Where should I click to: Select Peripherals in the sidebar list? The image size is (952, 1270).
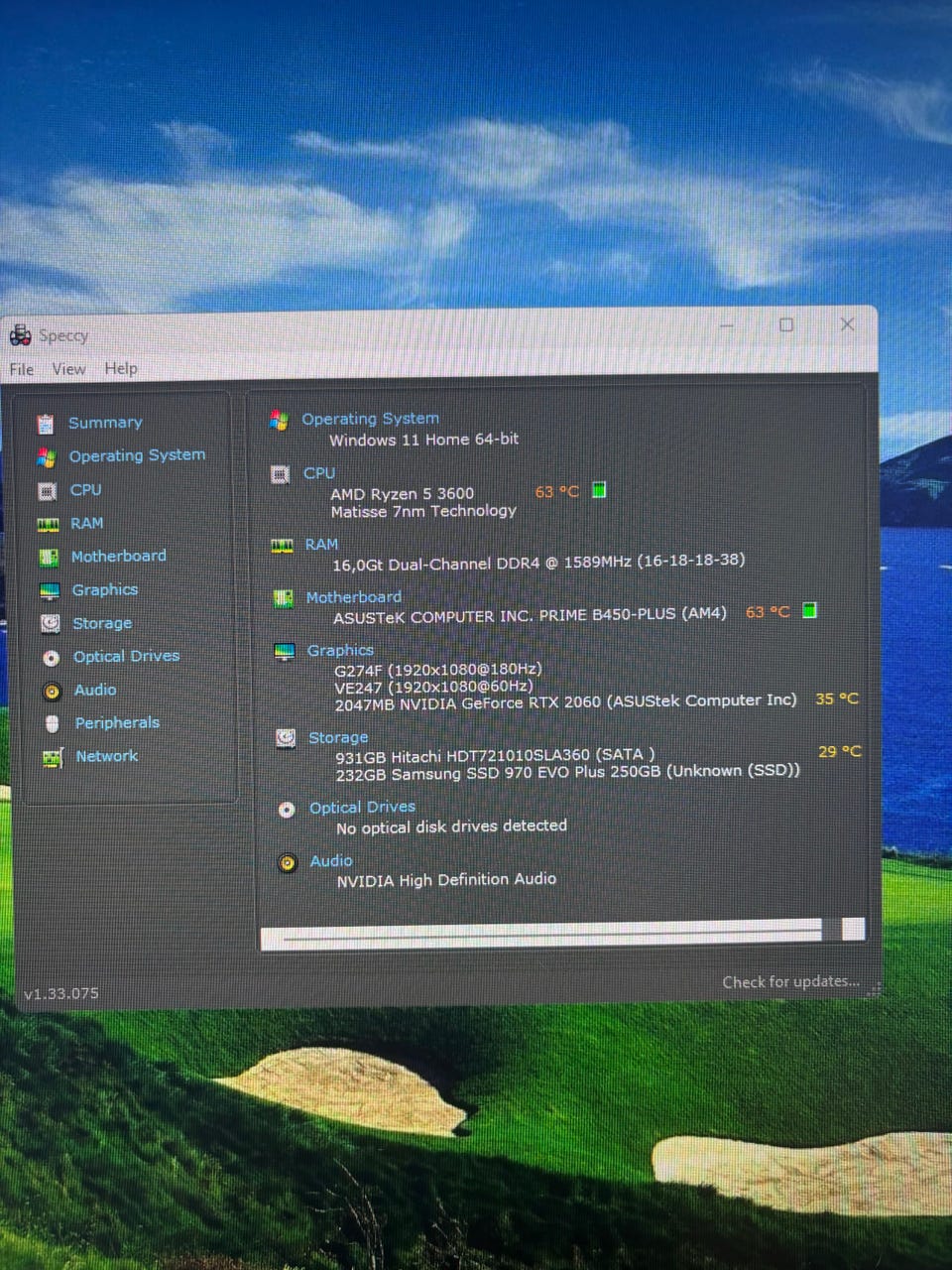[117, 722]
